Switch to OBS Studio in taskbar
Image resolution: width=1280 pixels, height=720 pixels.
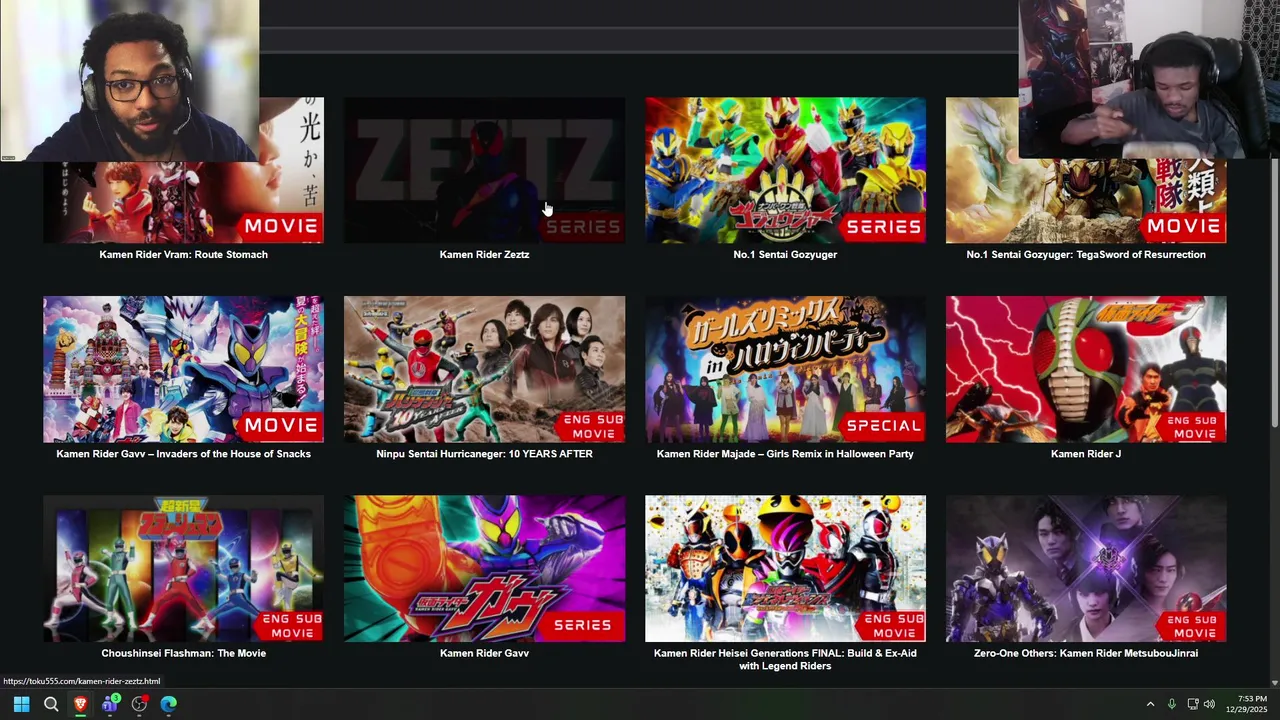(139, 704)
